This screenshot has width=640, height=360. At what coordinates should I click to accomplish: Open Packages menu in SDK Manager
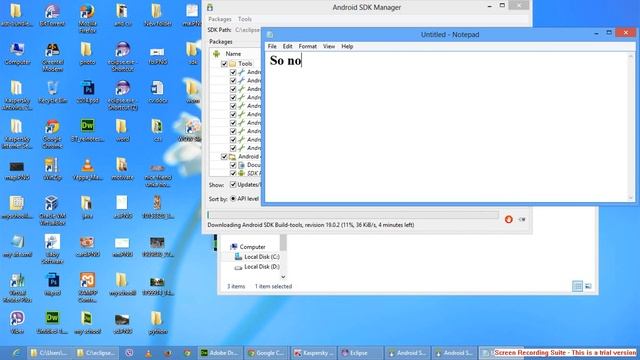tap(220, 19)
